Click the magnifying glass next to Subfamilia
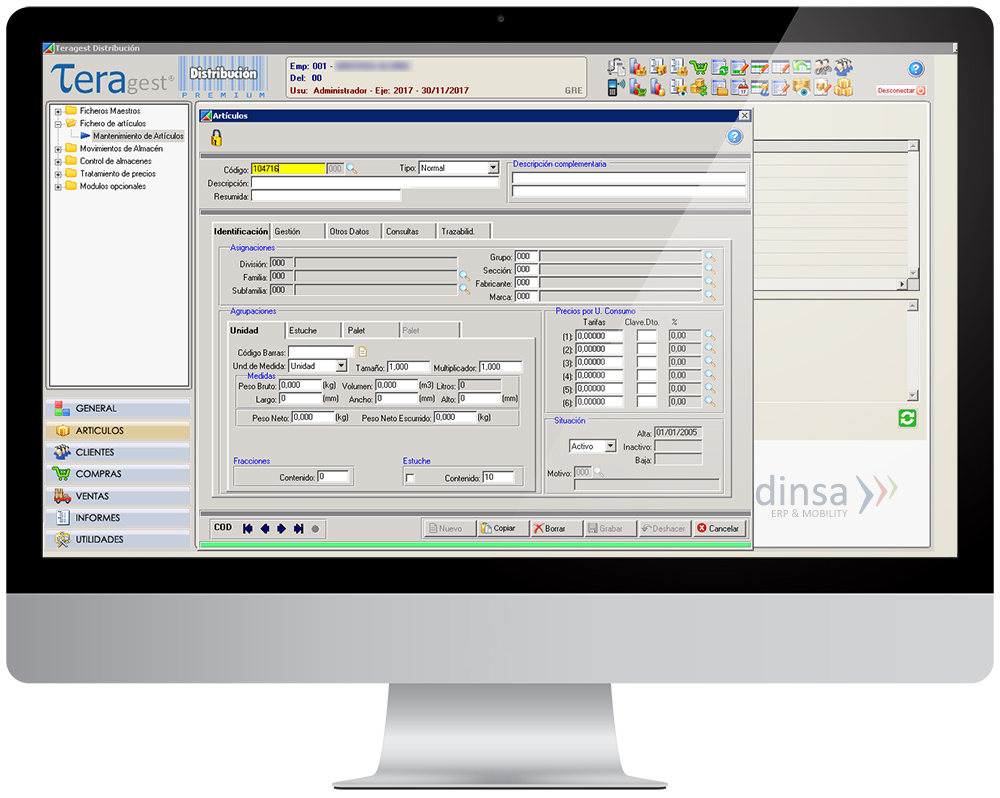Image resolution: width=1000 pixels, height=798 pixels. point(462,290)
